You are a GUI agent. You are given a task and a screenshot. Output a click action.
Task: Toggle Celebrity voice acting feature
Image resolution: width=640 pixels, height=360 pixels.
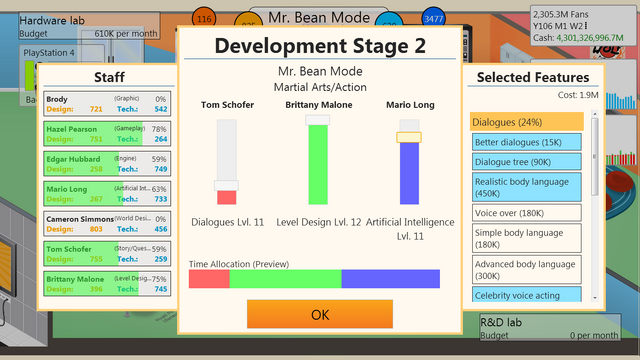pyautogui.click(x=527, y=294)
